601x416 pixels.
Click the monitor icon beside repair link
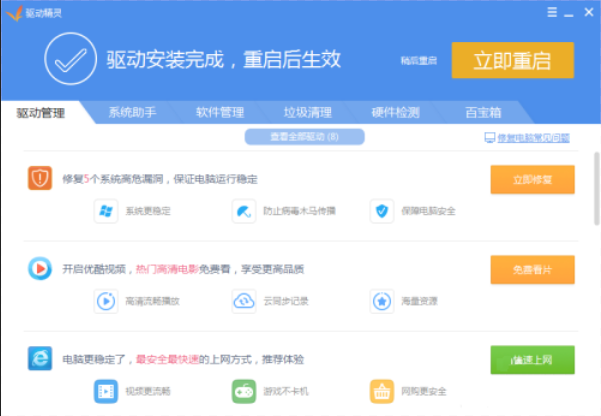point(489,138)
